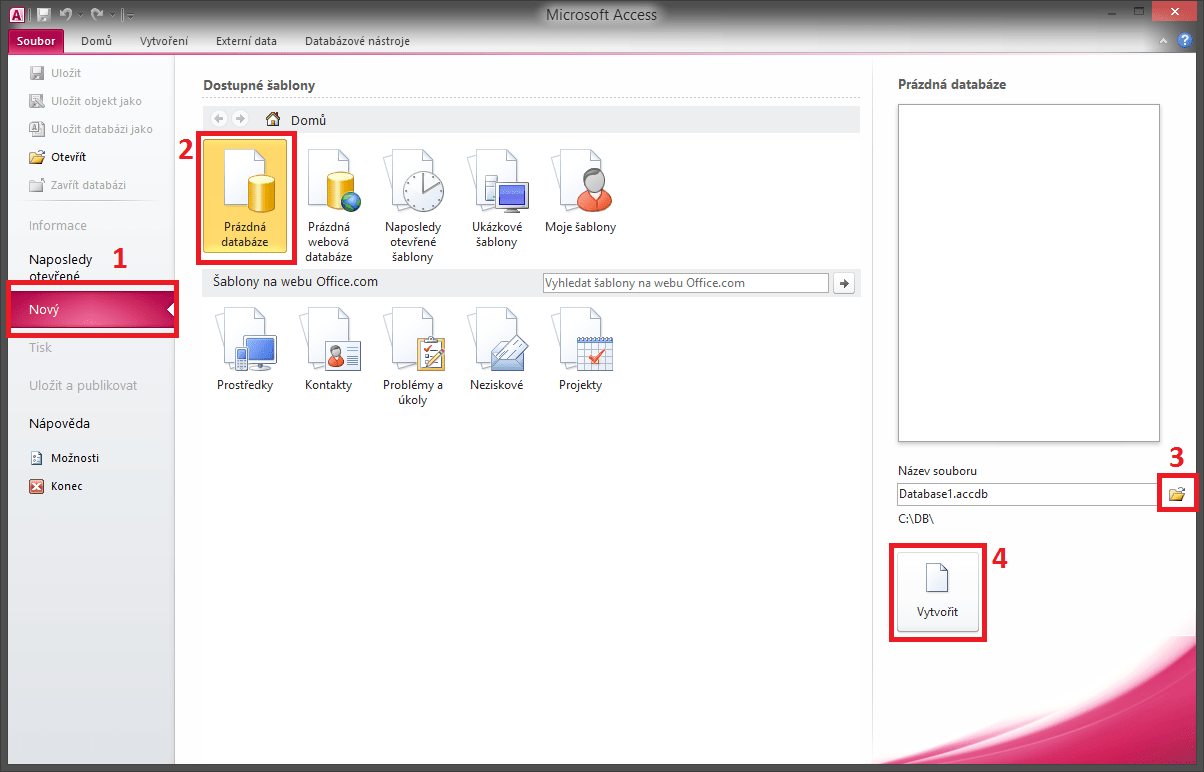Open the Nápověda section
Viewport: 1204px width, 772px height.
(59, 423)
